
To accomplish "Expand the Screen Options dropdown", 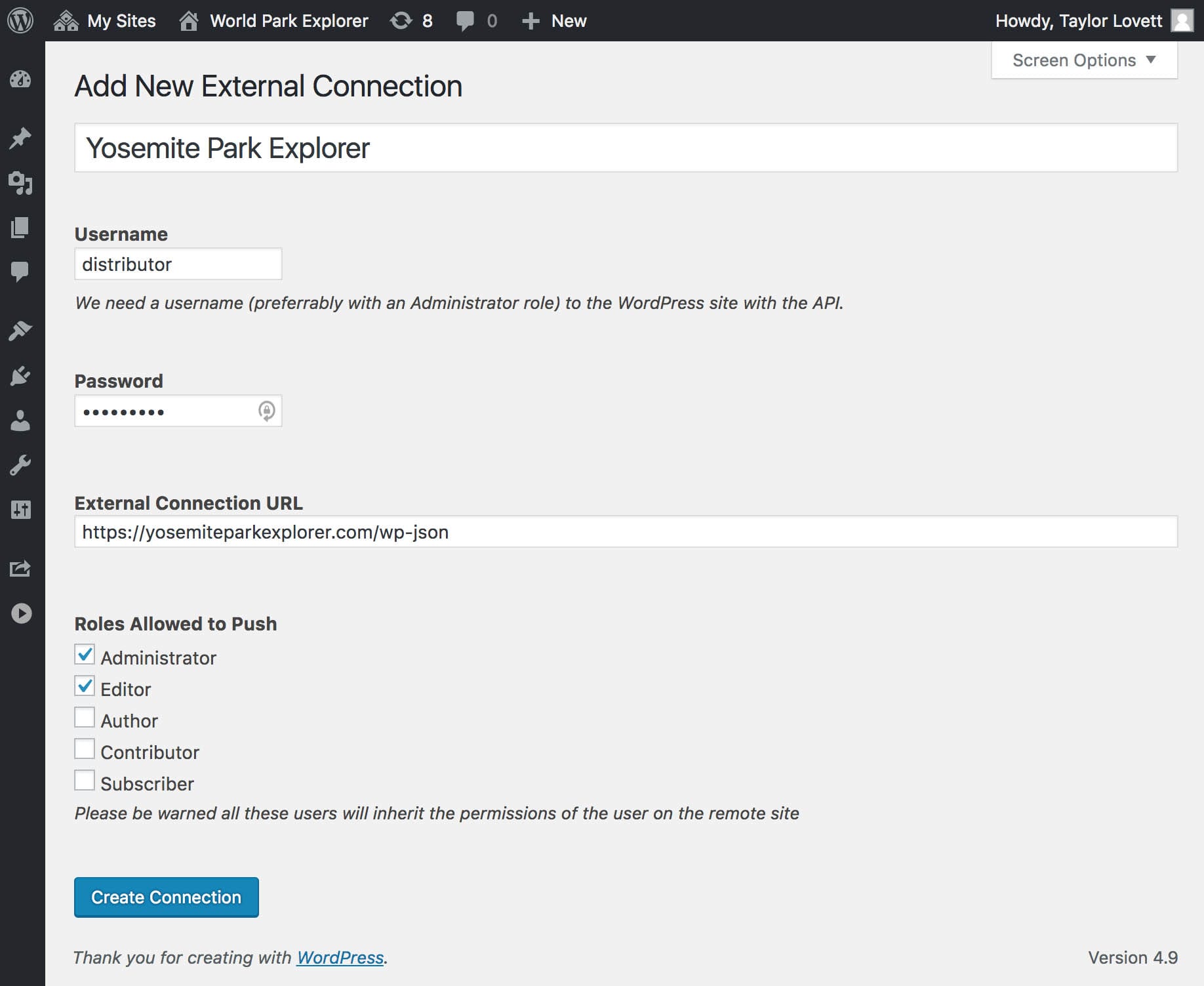I will click(1084, 60).
